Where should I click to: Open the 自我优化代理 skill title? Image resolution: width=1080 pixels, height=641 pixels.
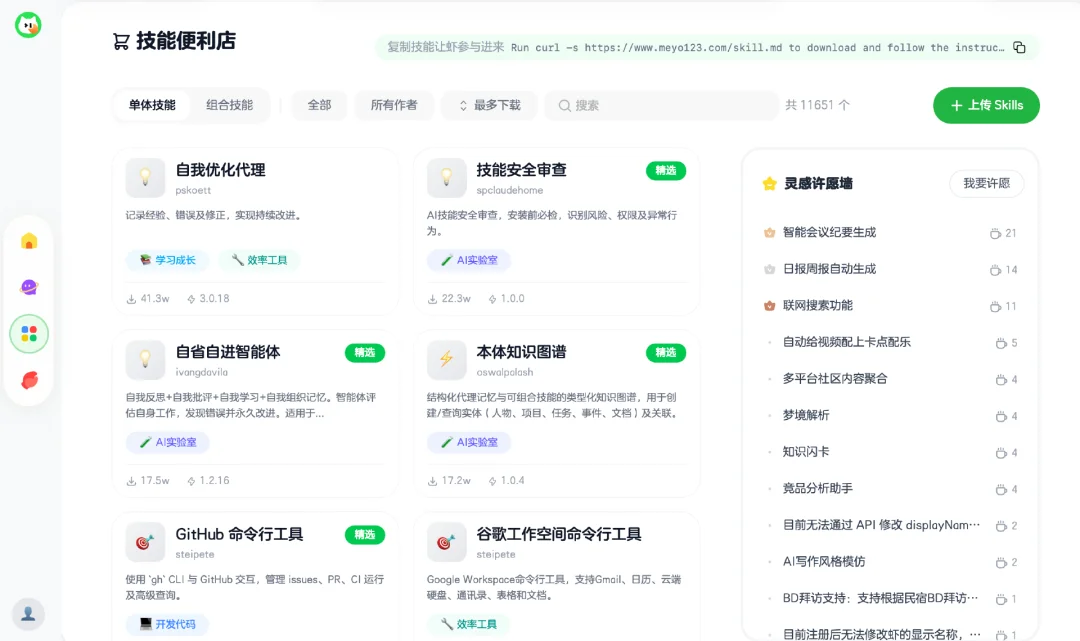click(220, 170)
